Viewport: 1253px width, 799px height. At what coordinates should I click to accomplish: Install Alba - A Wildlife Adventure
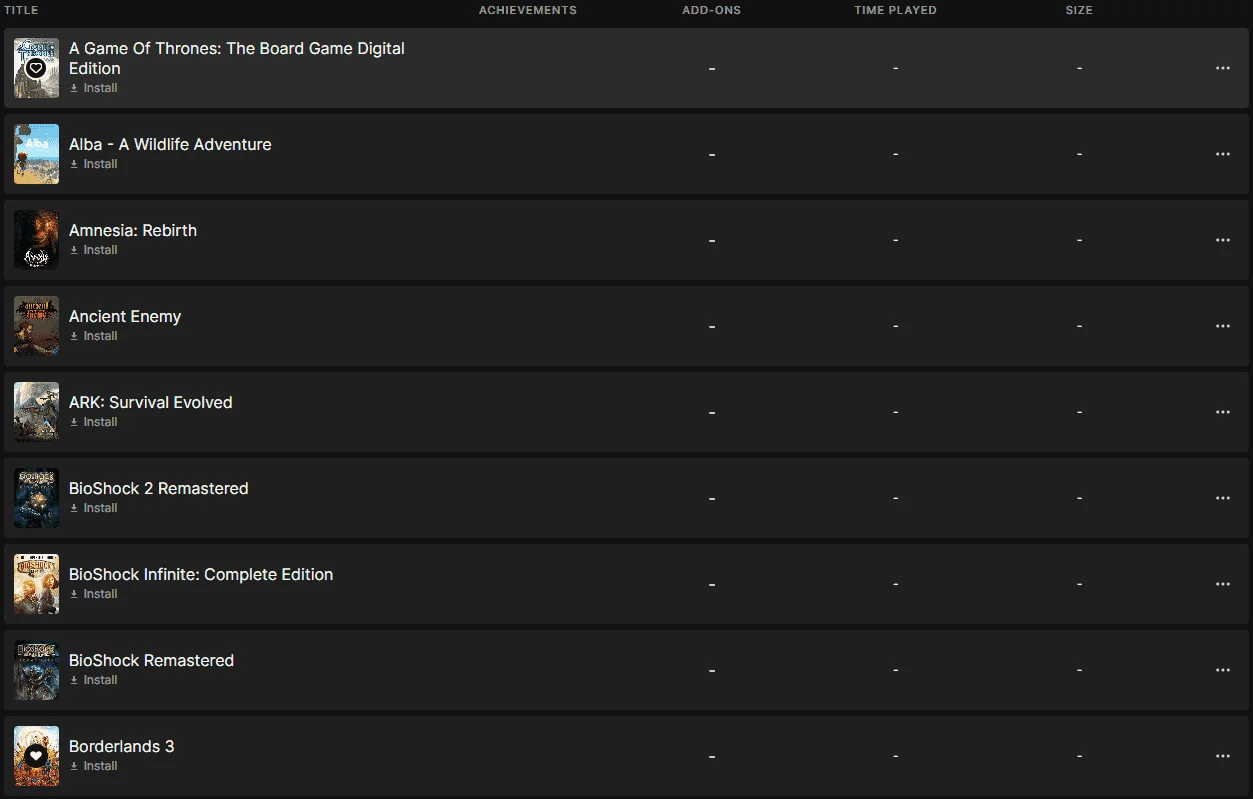pos(94,164)
